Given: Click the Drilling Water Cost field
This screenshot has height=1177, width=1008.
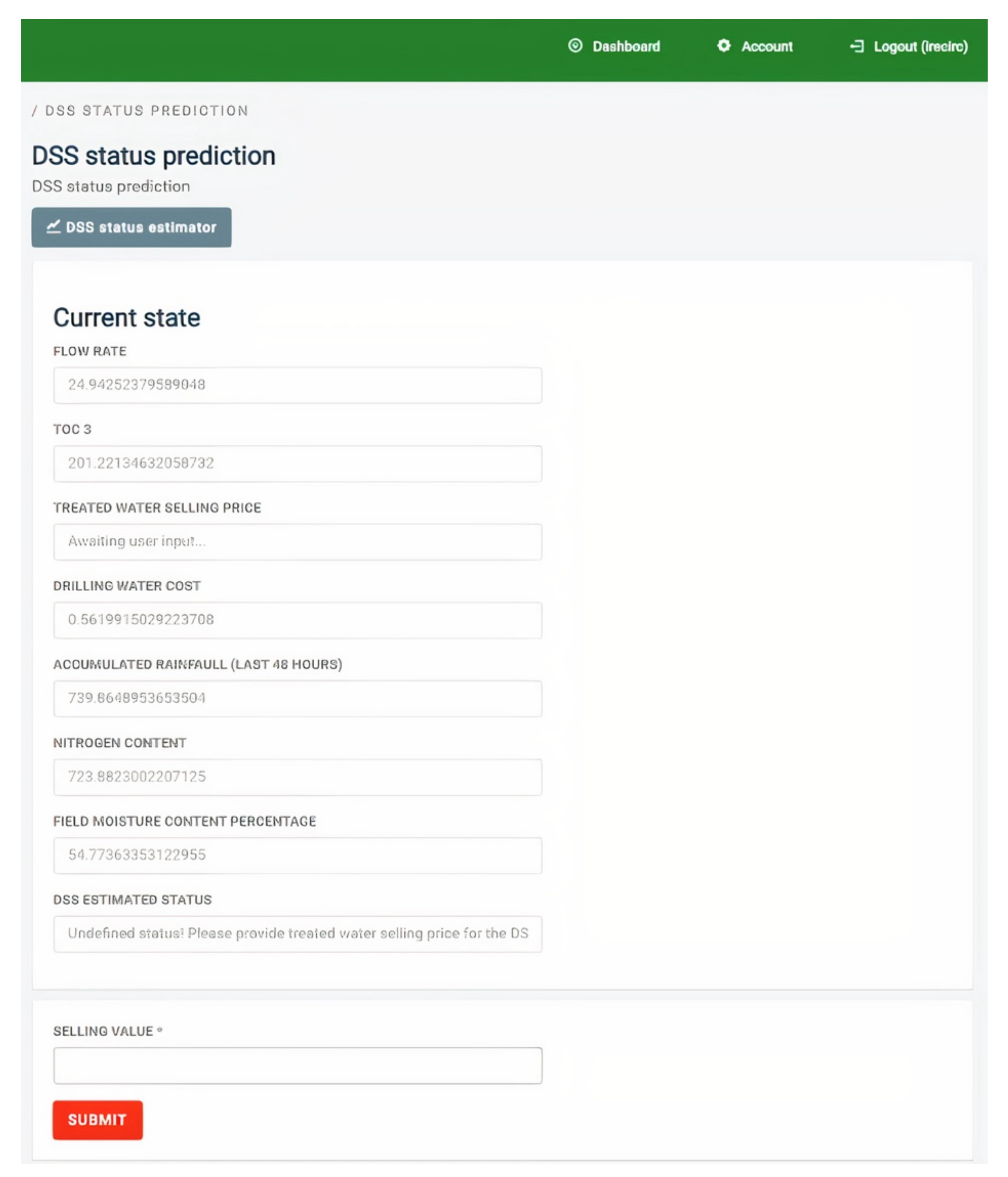Looking at the screenshot, I should 297,620.
